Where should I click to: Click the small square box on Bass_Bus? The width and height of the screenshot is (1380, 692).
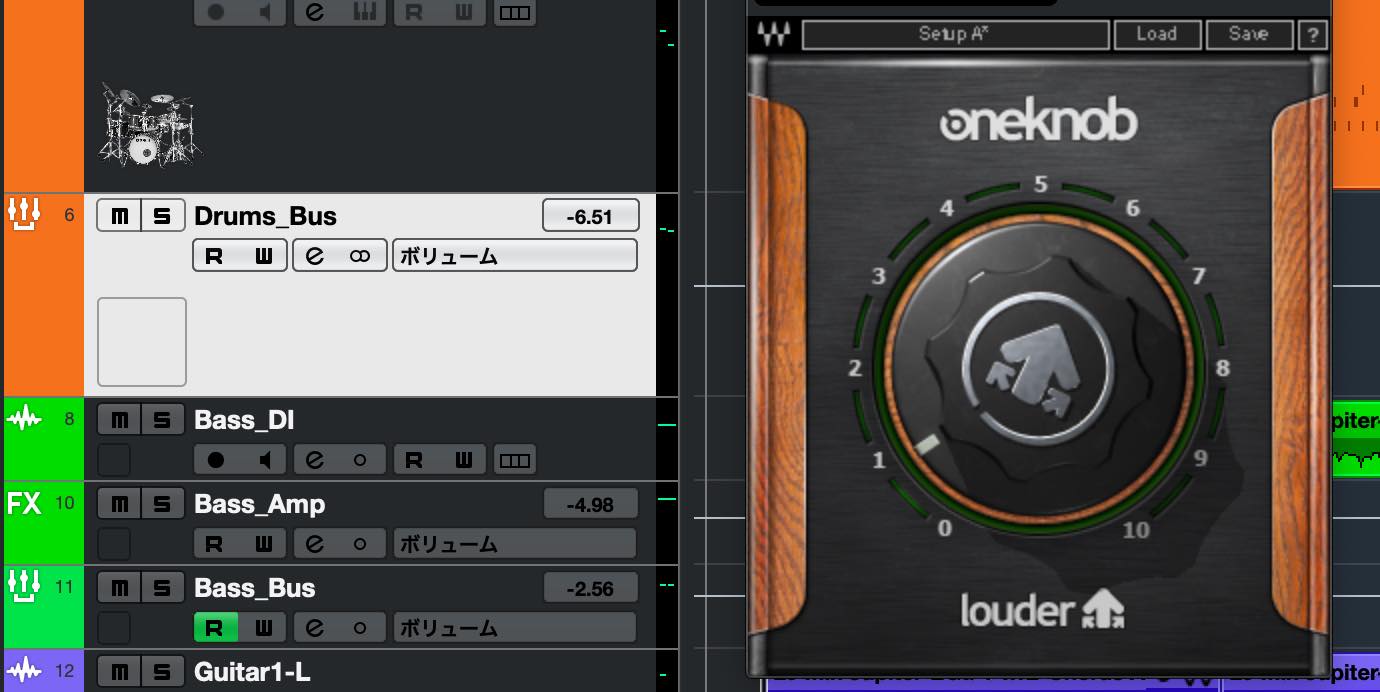point(114,628)
